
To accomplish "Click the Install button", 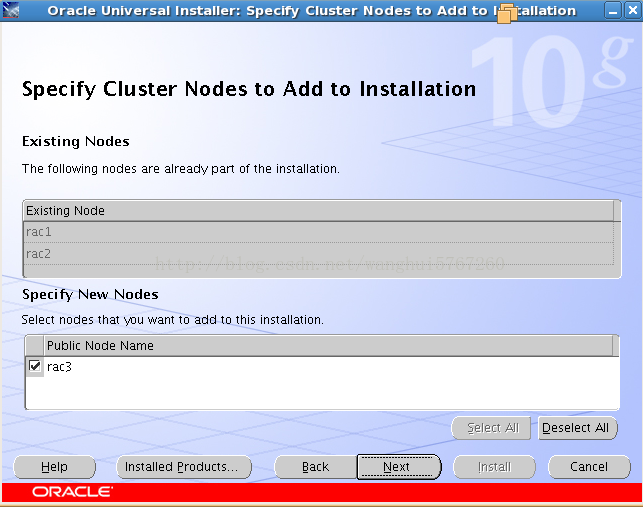I will 494,467.
